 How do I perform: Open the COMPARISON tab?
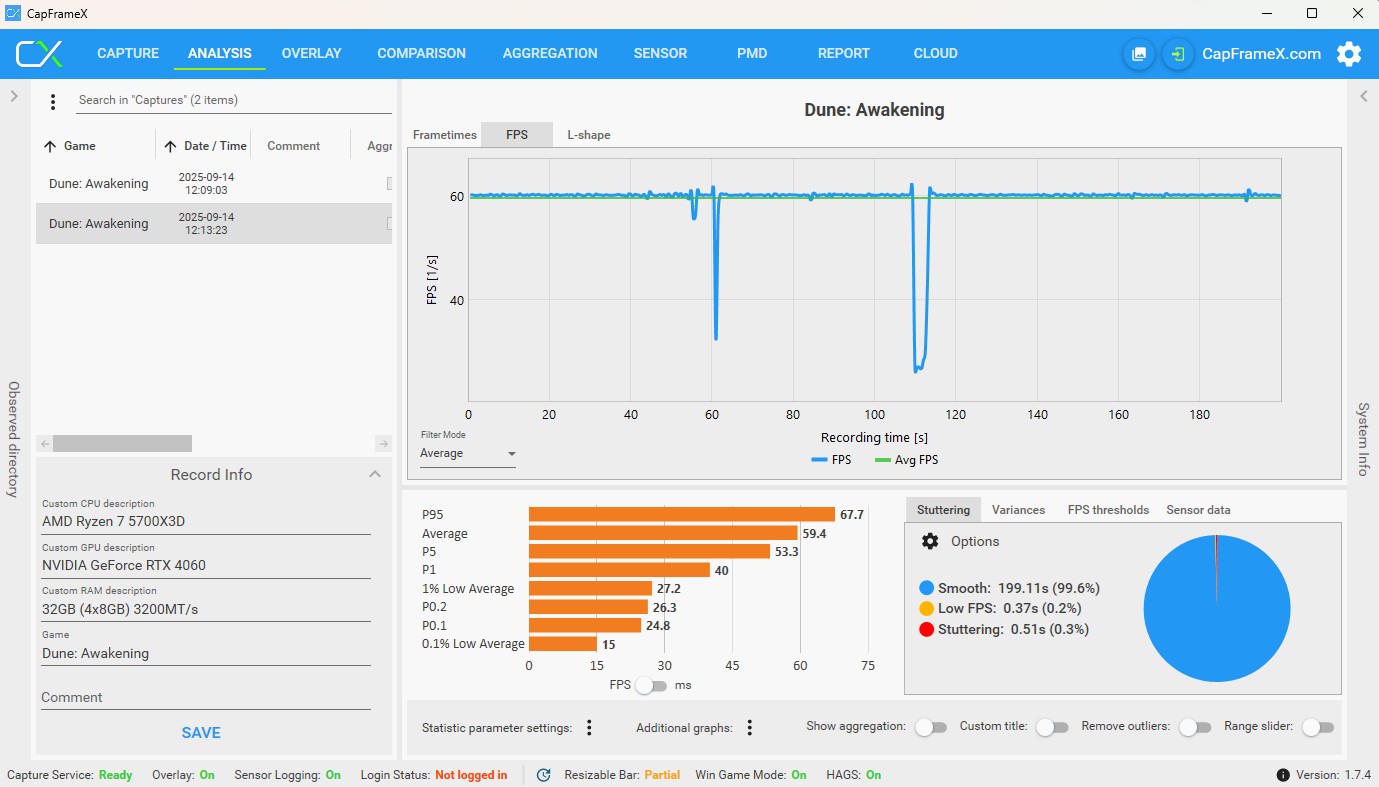click(x=421, y=54)
